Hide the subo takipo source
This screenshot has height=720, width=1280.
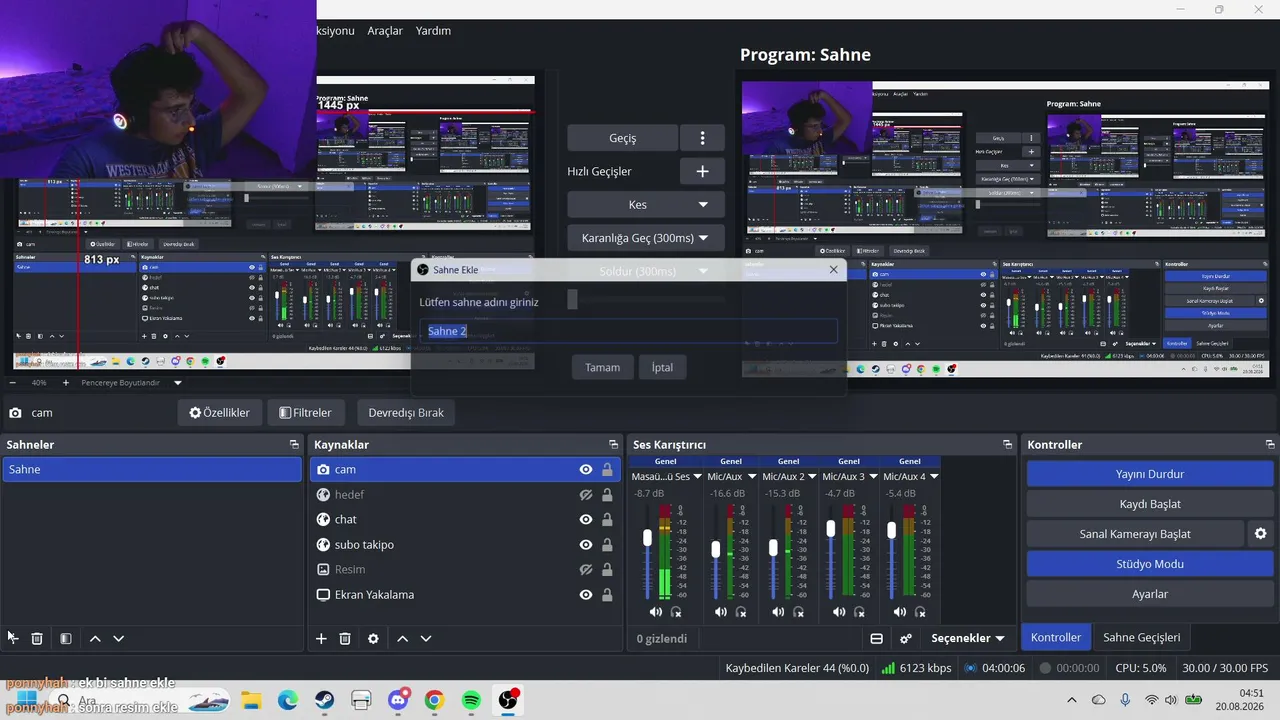pos(586,545)
